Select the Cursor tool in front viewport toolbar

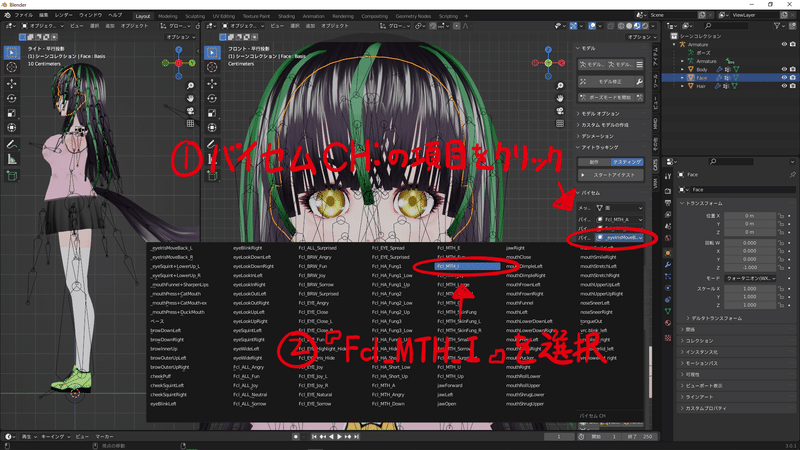(x=212, y=67)
